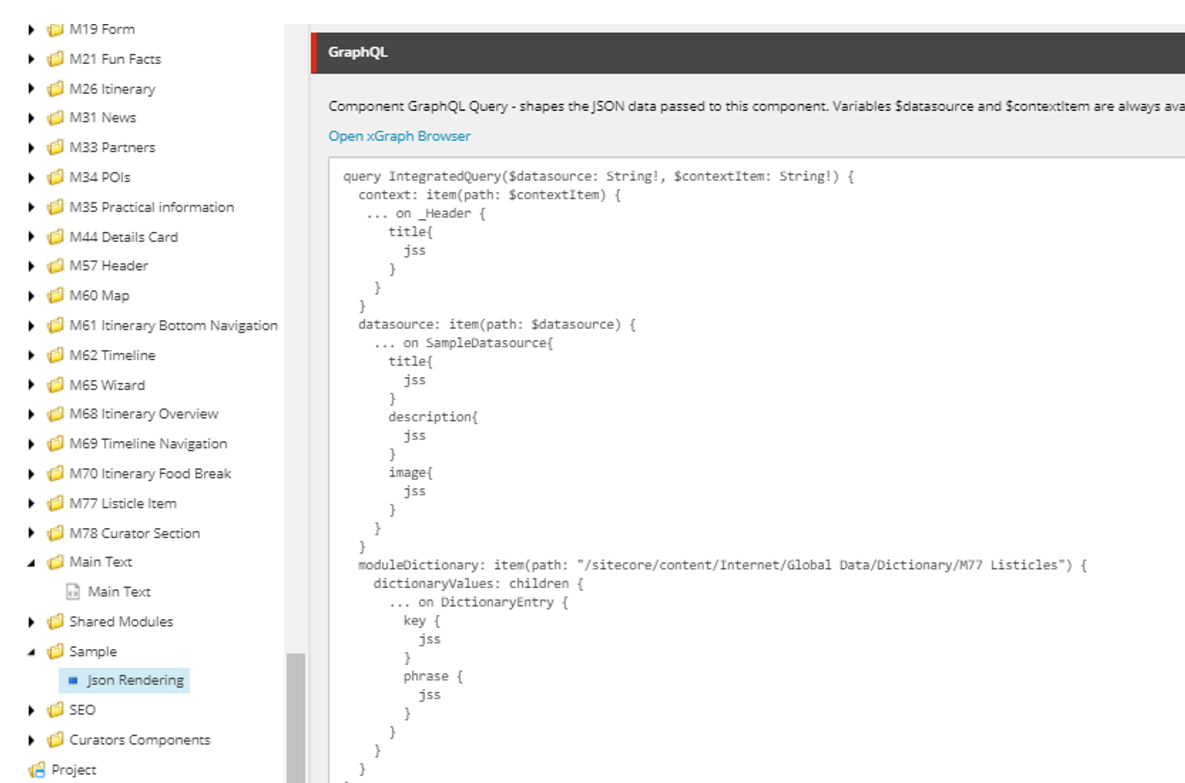Open the xGraph Browser link

(x=399, y=136)
